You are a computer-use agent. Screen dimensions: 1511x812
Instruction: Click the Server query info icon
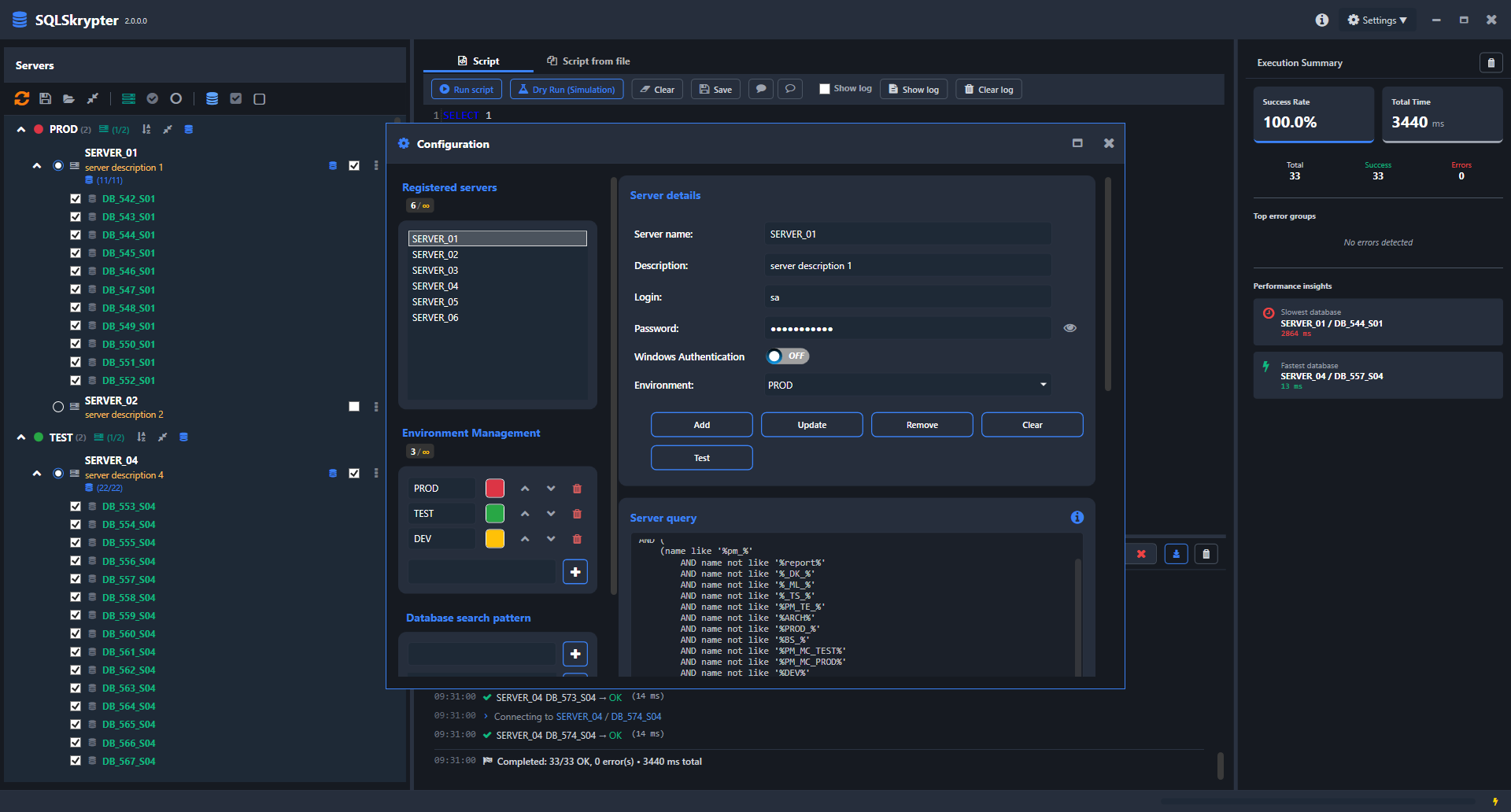tap(1077, 517)
